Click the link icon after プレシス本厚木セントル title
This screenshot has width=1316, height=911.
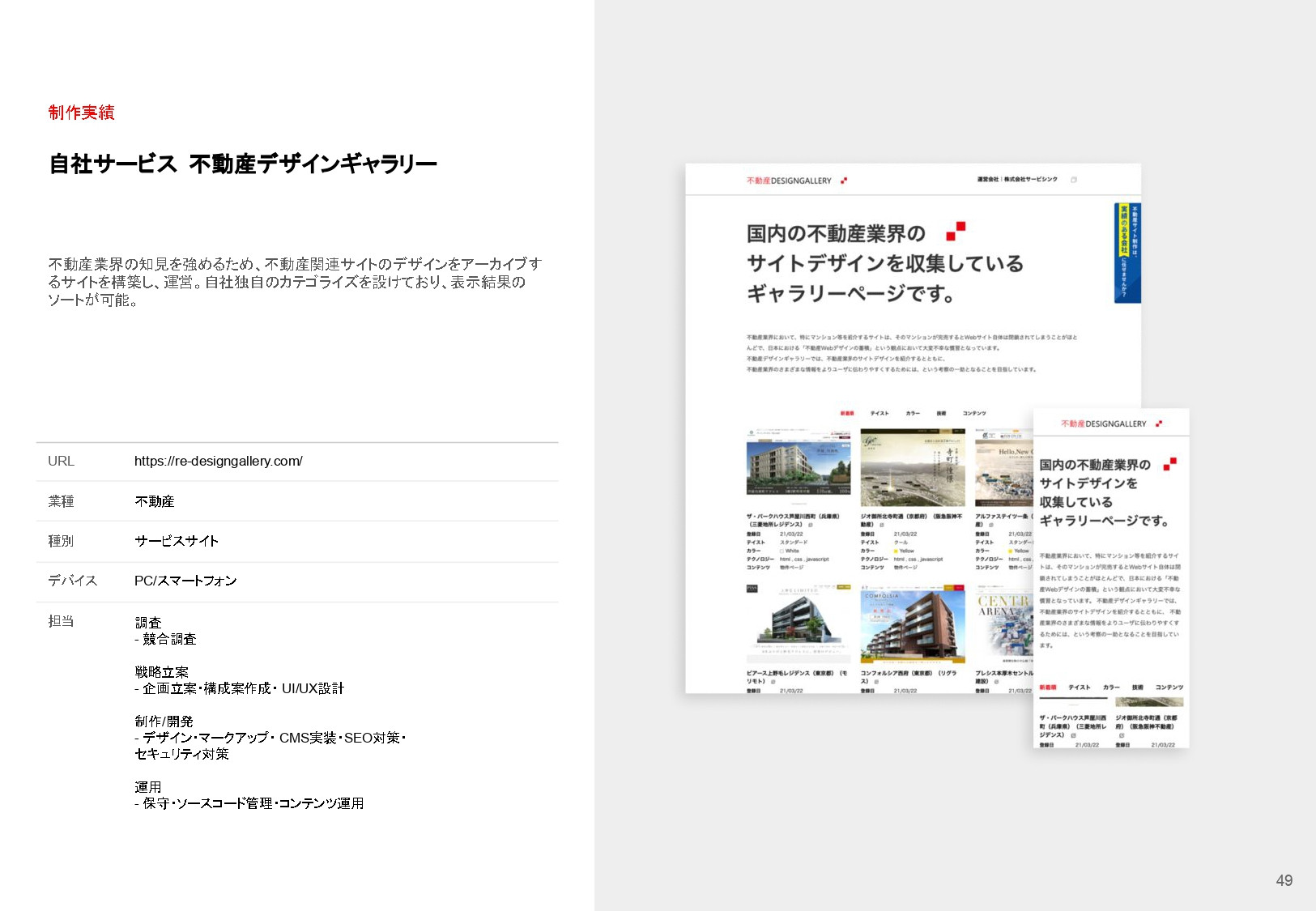point(996,681)
